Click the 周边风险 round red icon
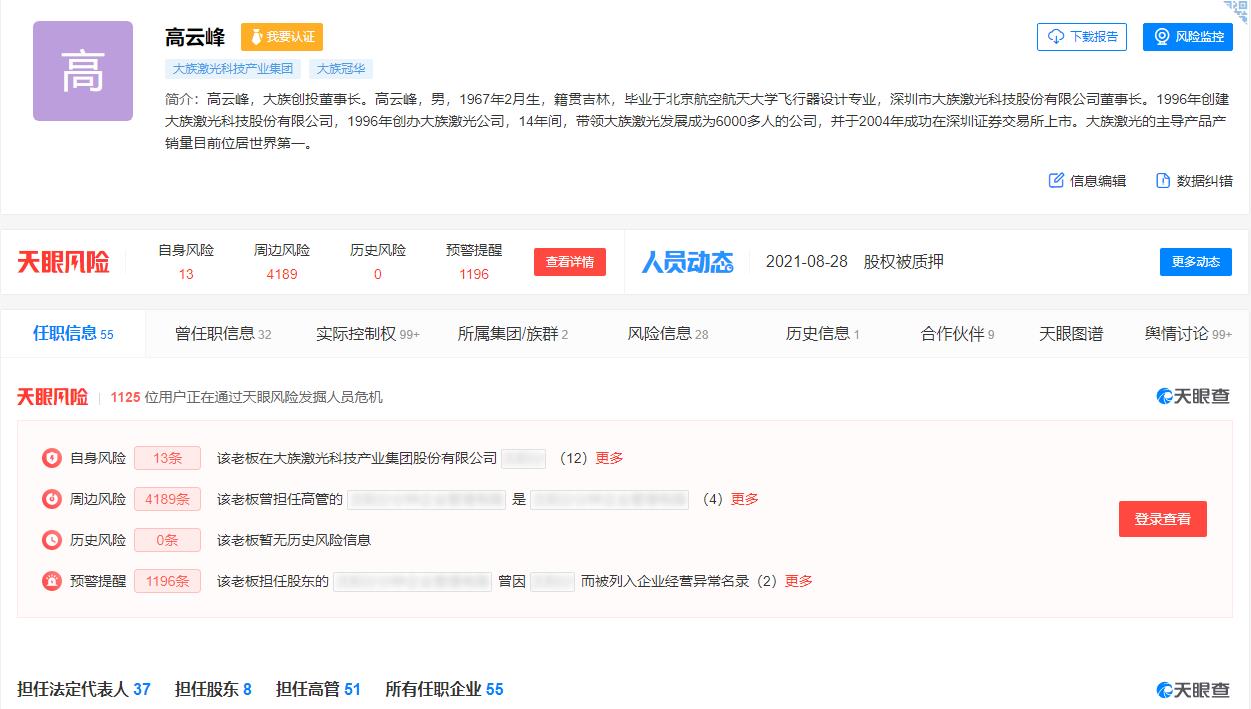The width and height of the screenshot is (1251, 709). pyautogui.click(x=52, y=499)
